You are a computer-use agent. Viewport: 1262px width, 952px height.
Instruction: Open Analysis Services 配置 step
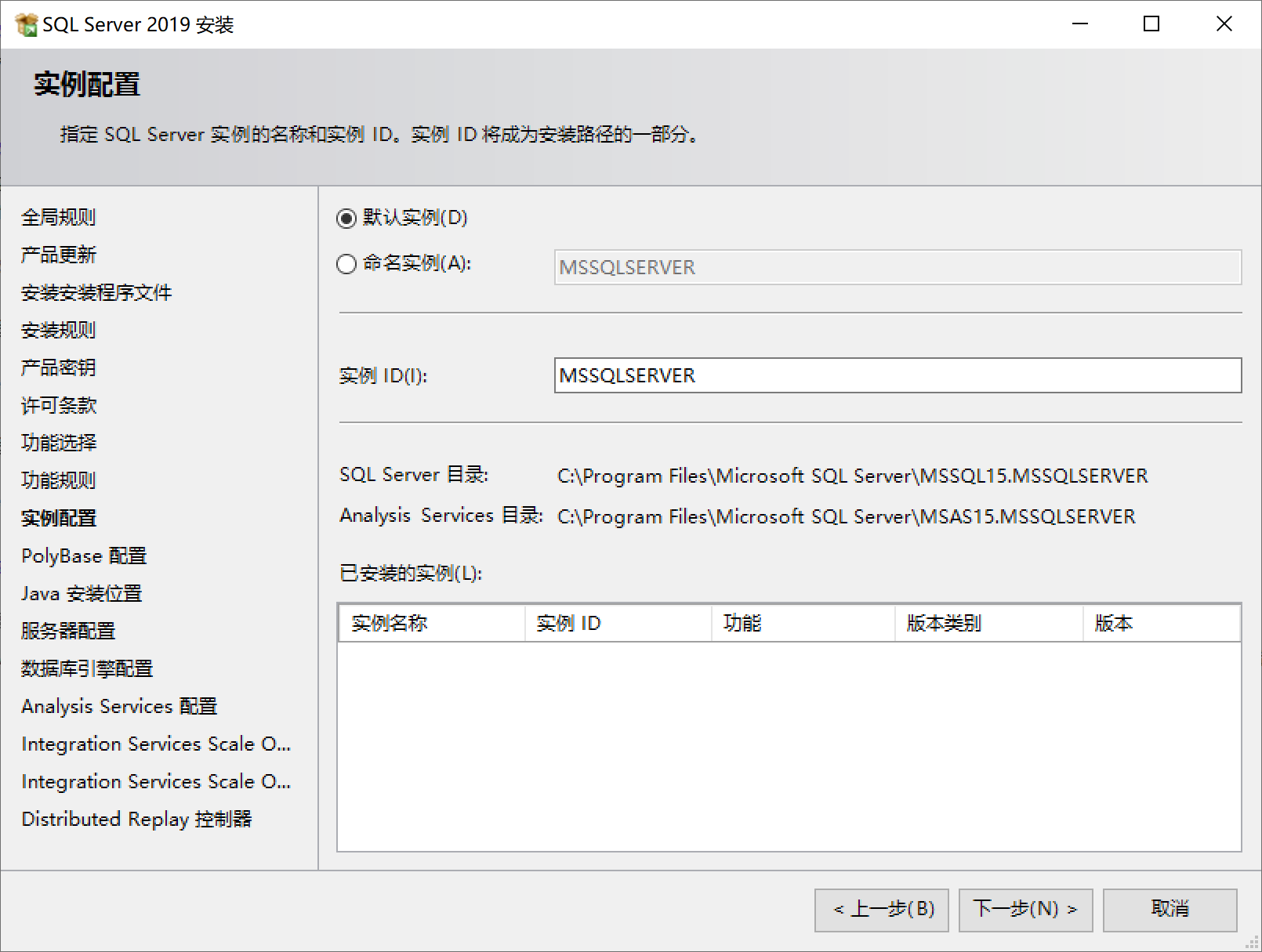coord(119,706)
